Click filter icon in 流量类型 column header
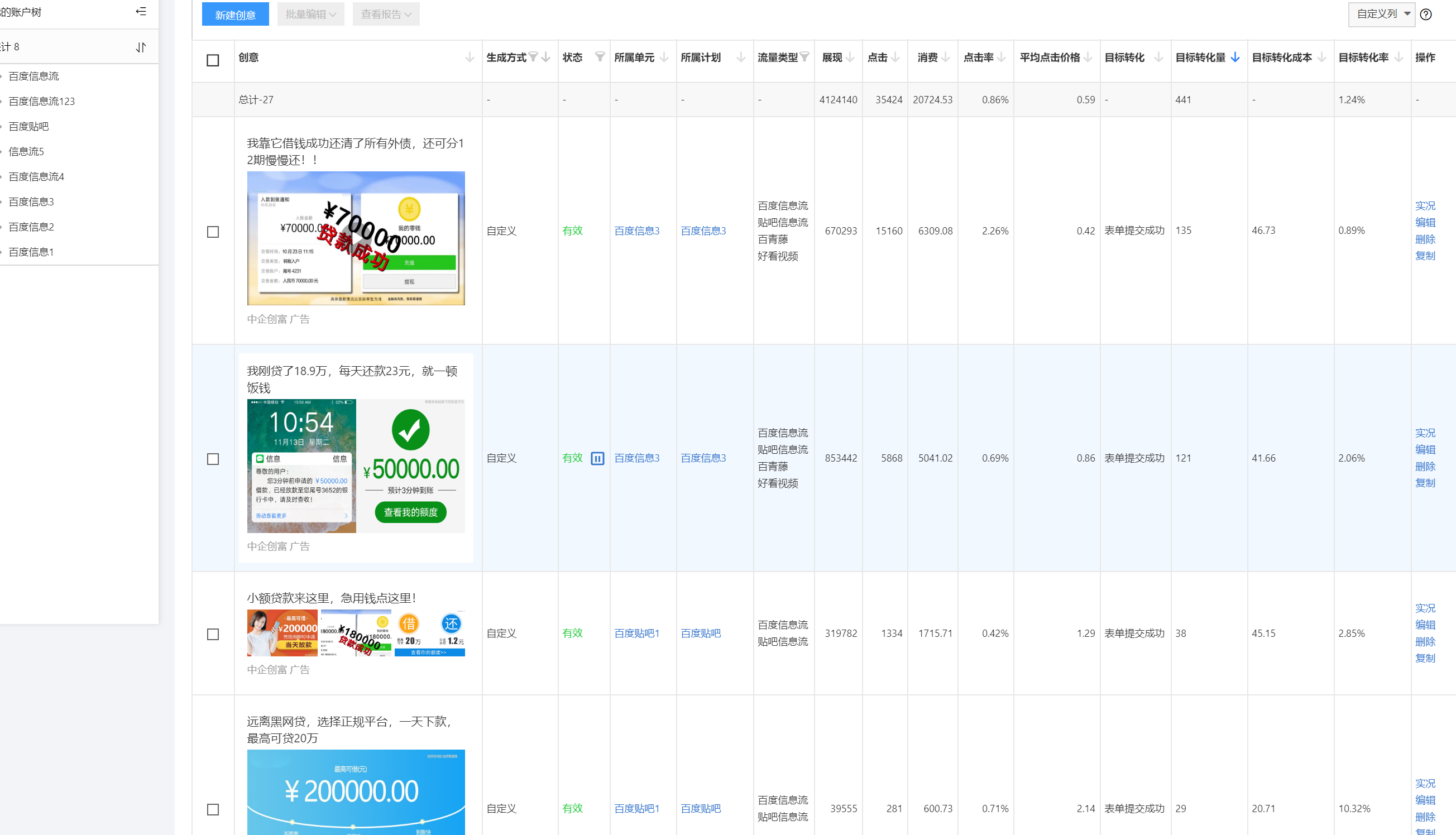The height and width of the screenshot is (835, 1456). 804,57
